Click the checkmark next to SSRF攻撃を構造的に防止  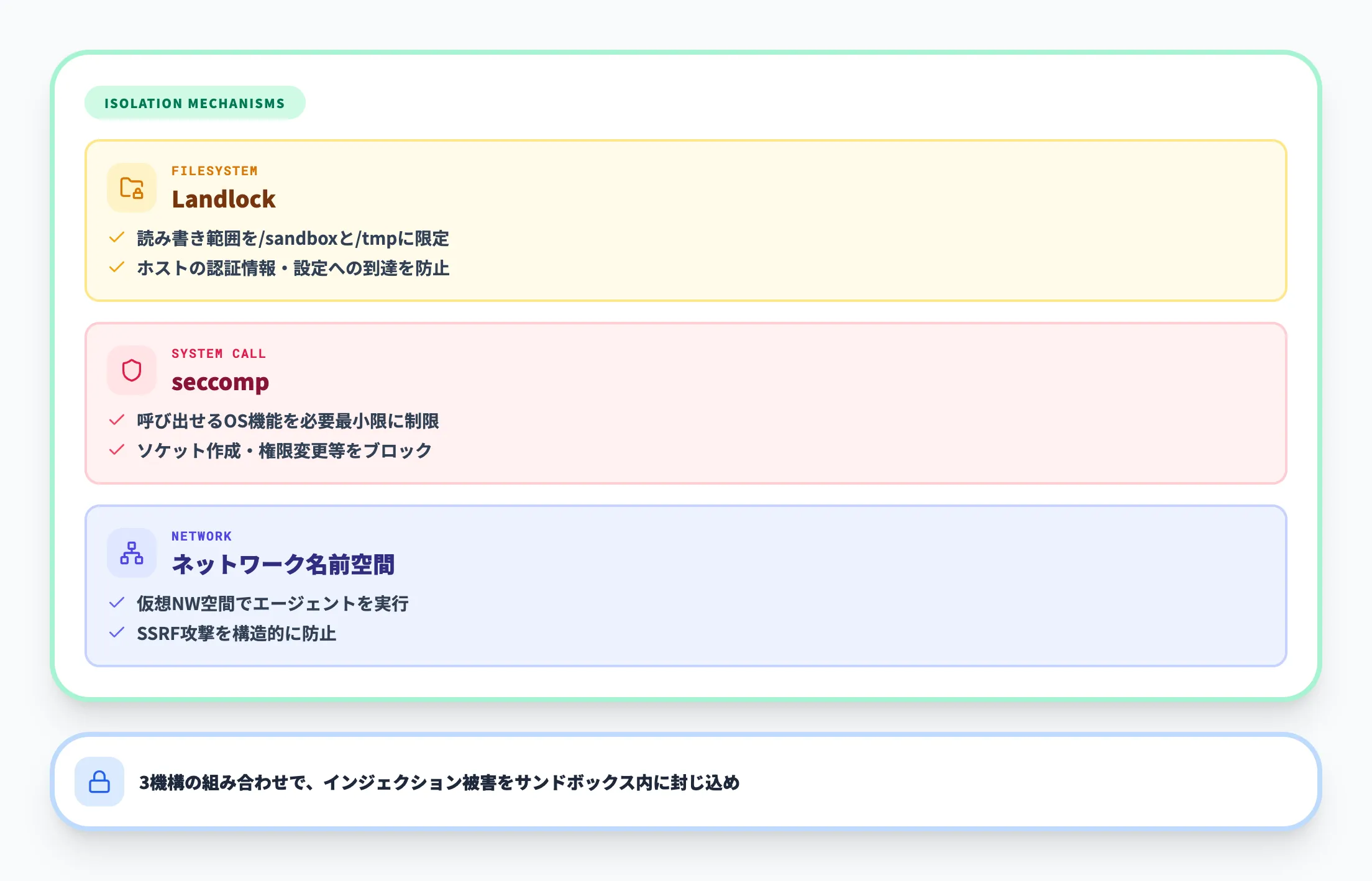tap(117, 633)
